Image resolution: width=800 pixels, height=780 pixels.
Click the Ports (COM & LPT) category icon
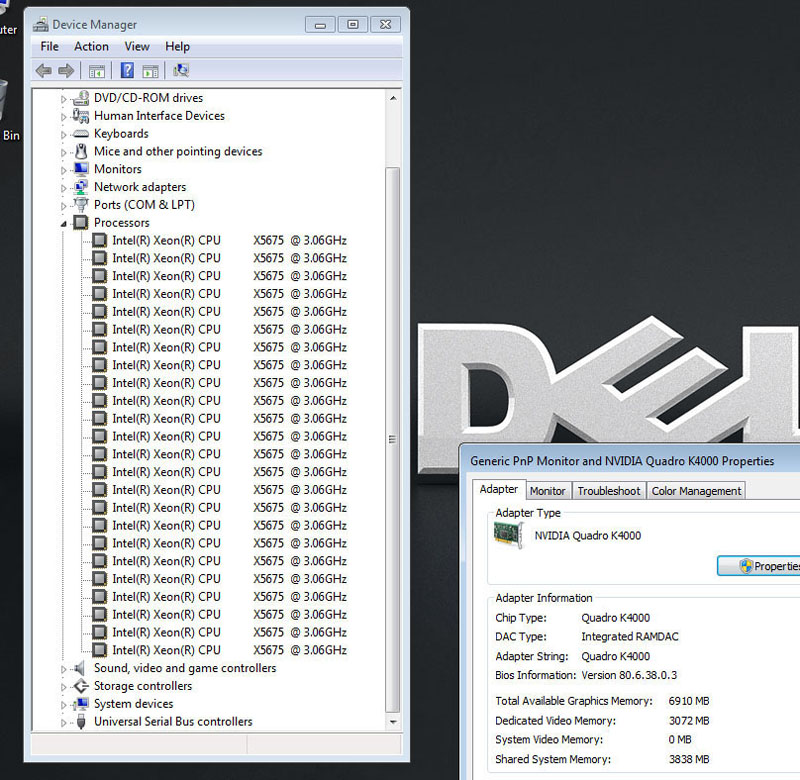point(81,205)
